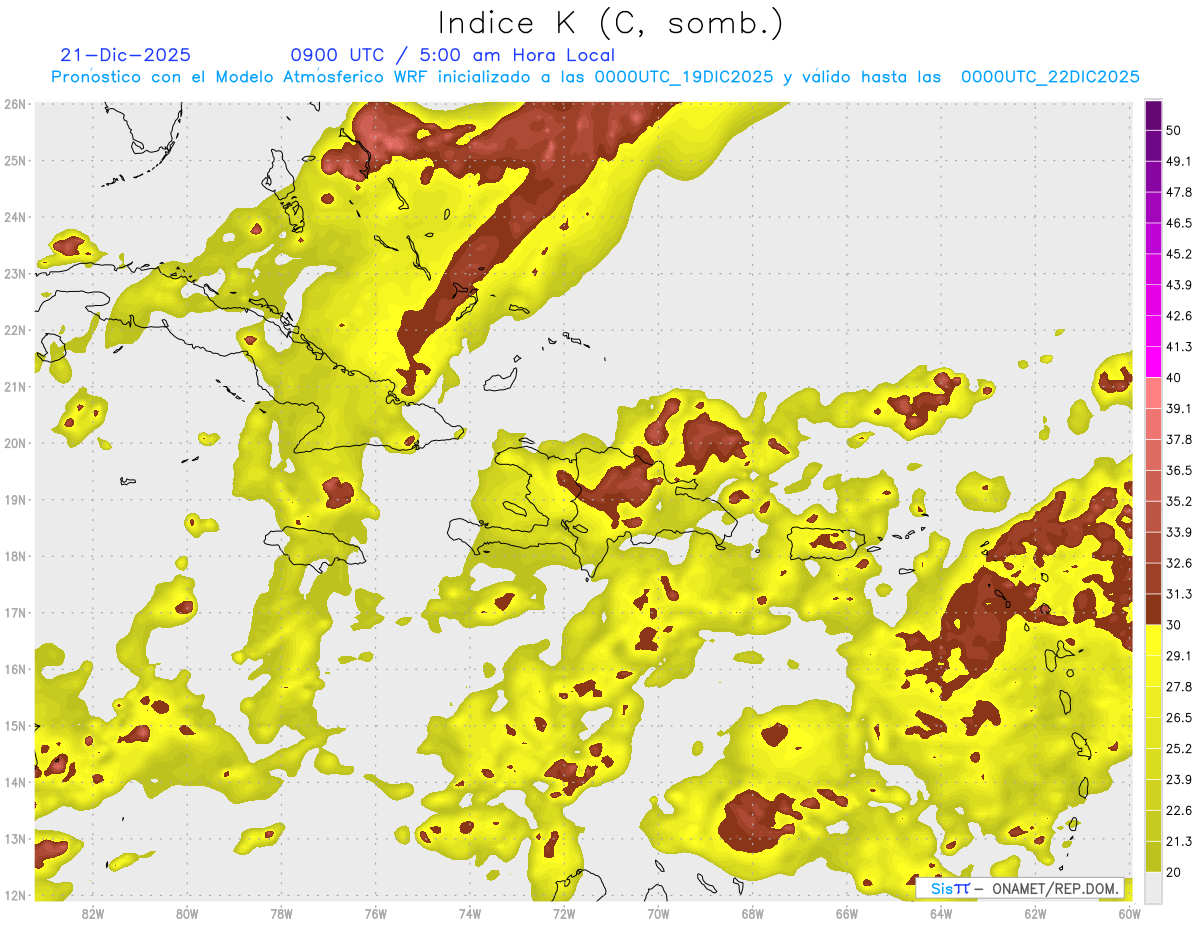Click the colorbar label '22.6'

pos(1179,810)
